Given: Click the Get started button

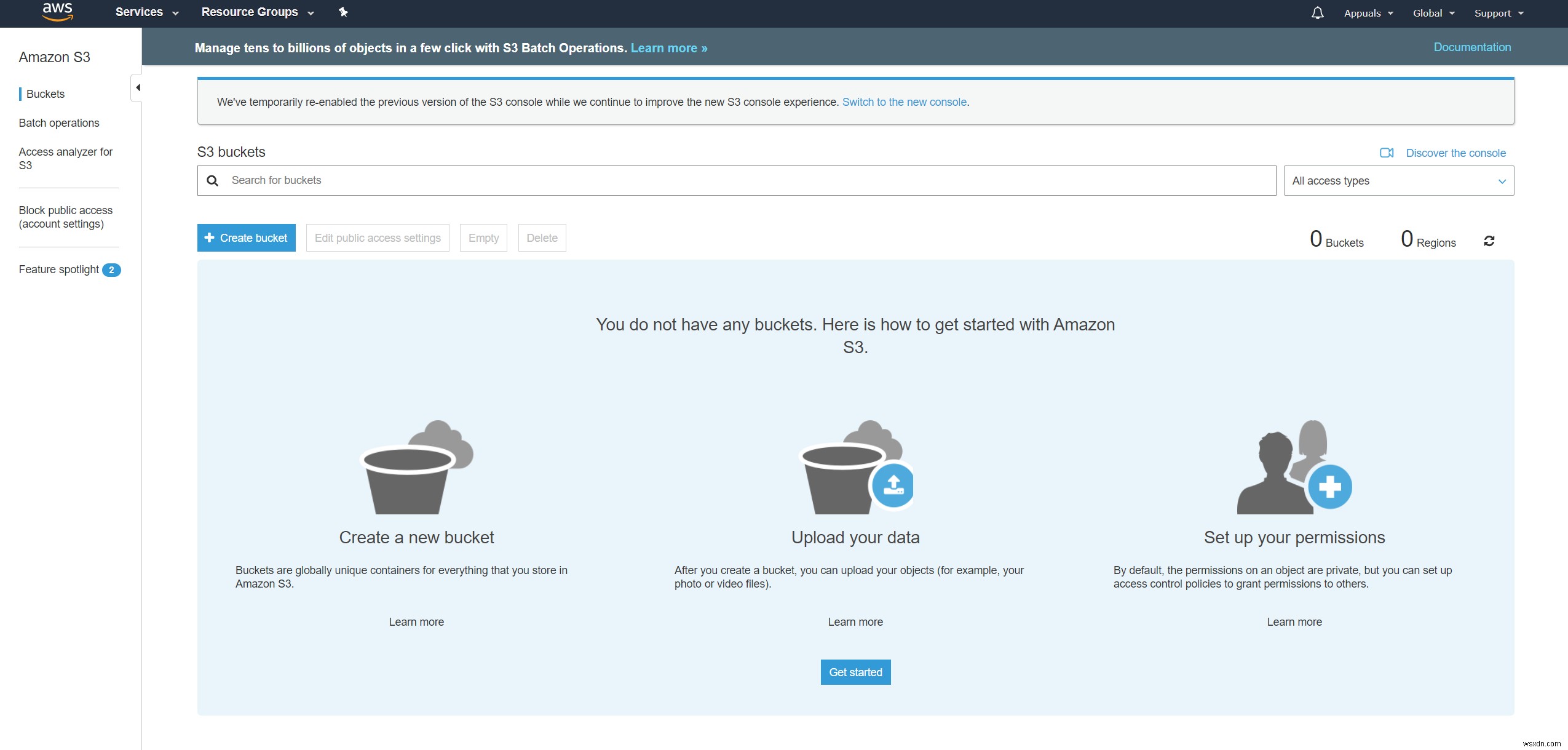Looking at the screenshot, I should [855, 672].
